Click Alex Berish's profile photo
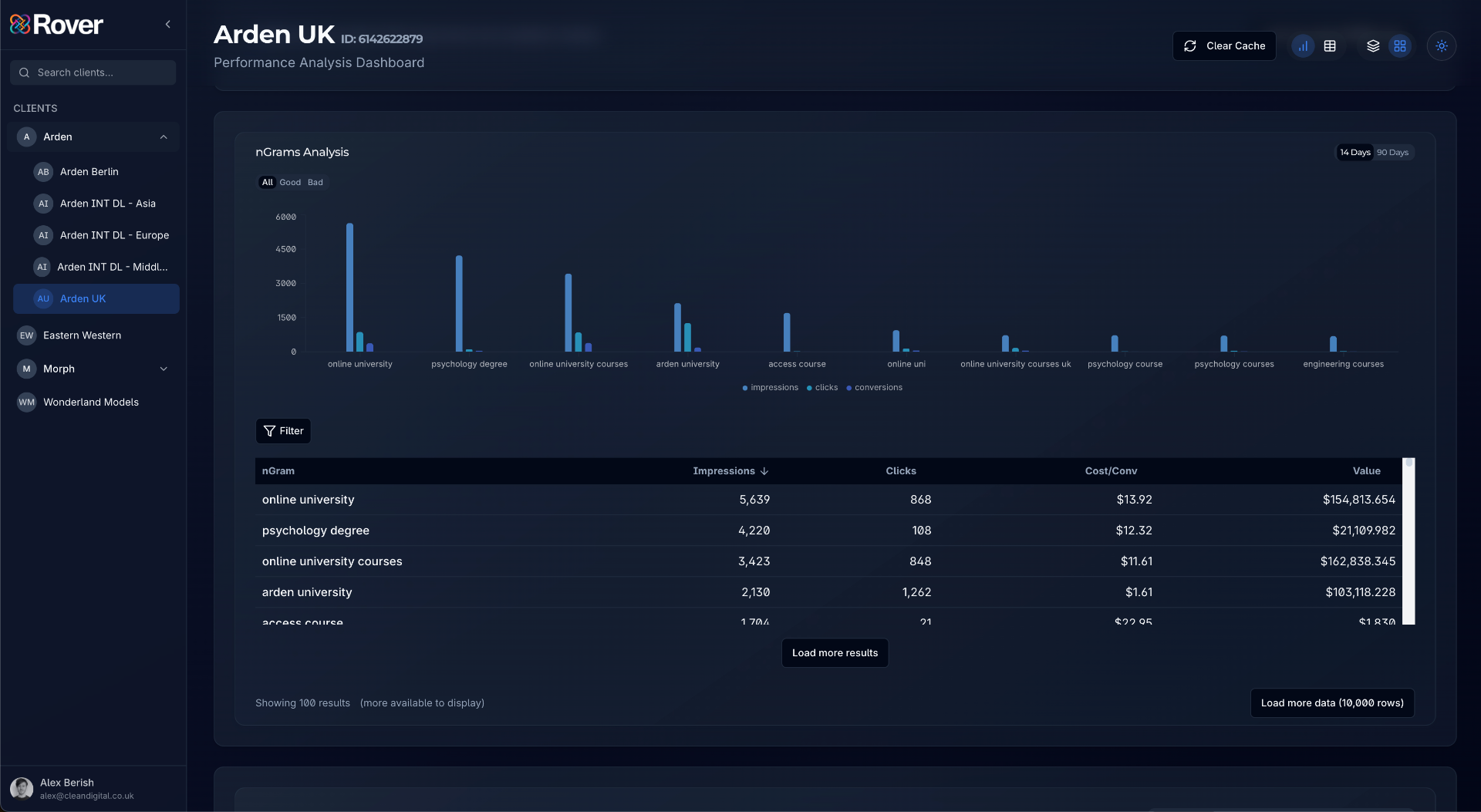The height and width of the screenshot is (812, 1481). (22, 788)
